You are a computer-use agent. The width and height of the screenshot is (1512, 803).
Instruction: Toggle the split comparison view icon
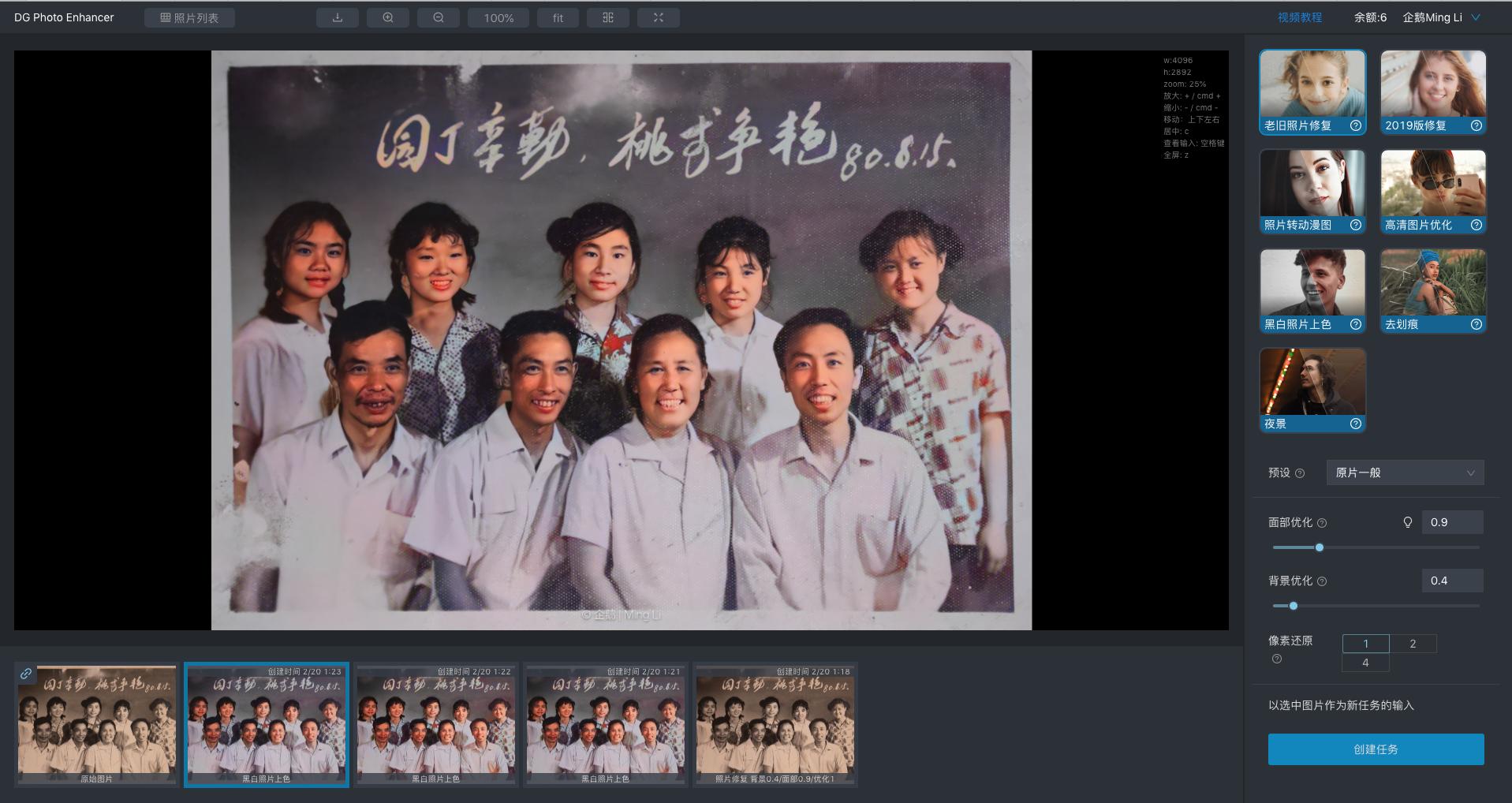[607, 17]
